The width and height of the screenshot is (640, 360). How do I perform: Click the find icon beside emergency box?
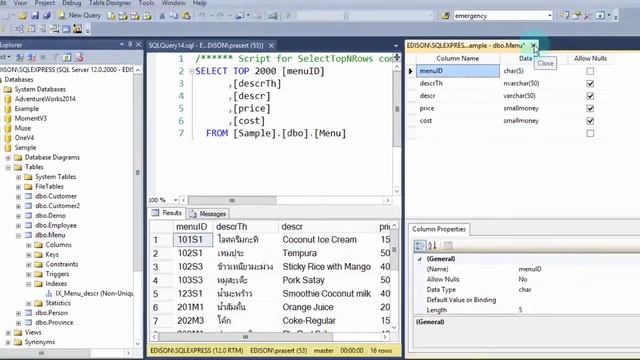[445, 16]
